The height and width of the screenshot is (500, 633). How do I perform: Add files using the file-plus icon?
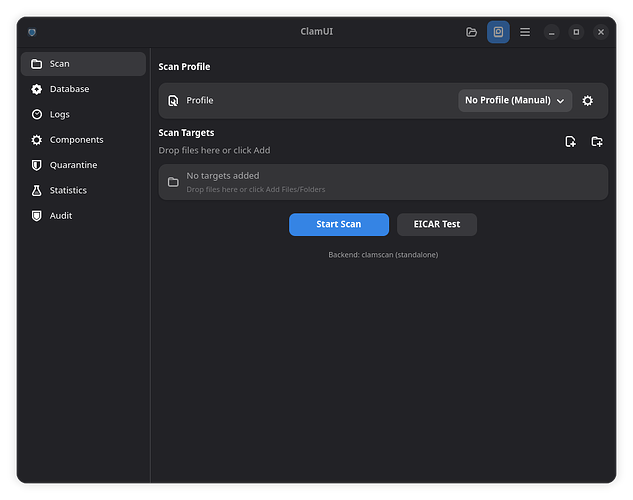click(x=570, y=142)
